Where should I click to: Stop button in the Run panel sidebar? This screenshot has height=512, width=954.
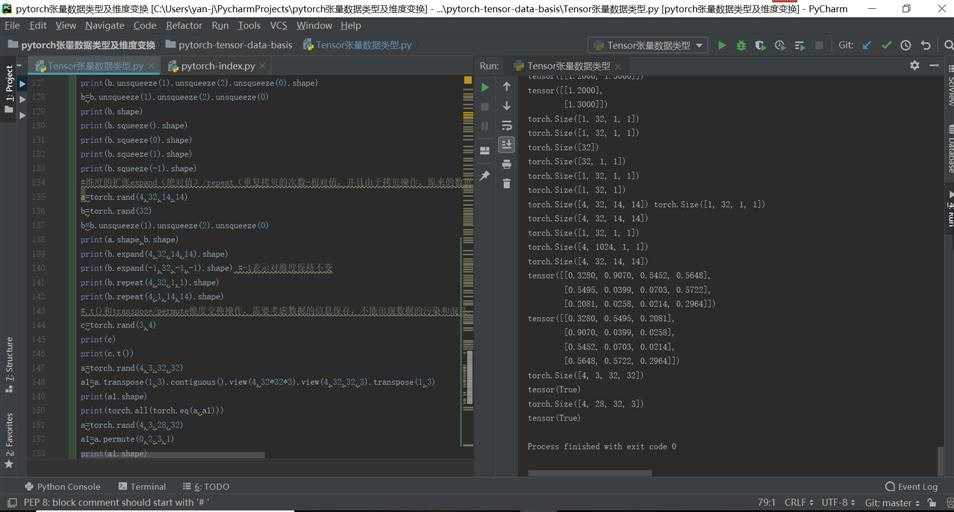485,107
